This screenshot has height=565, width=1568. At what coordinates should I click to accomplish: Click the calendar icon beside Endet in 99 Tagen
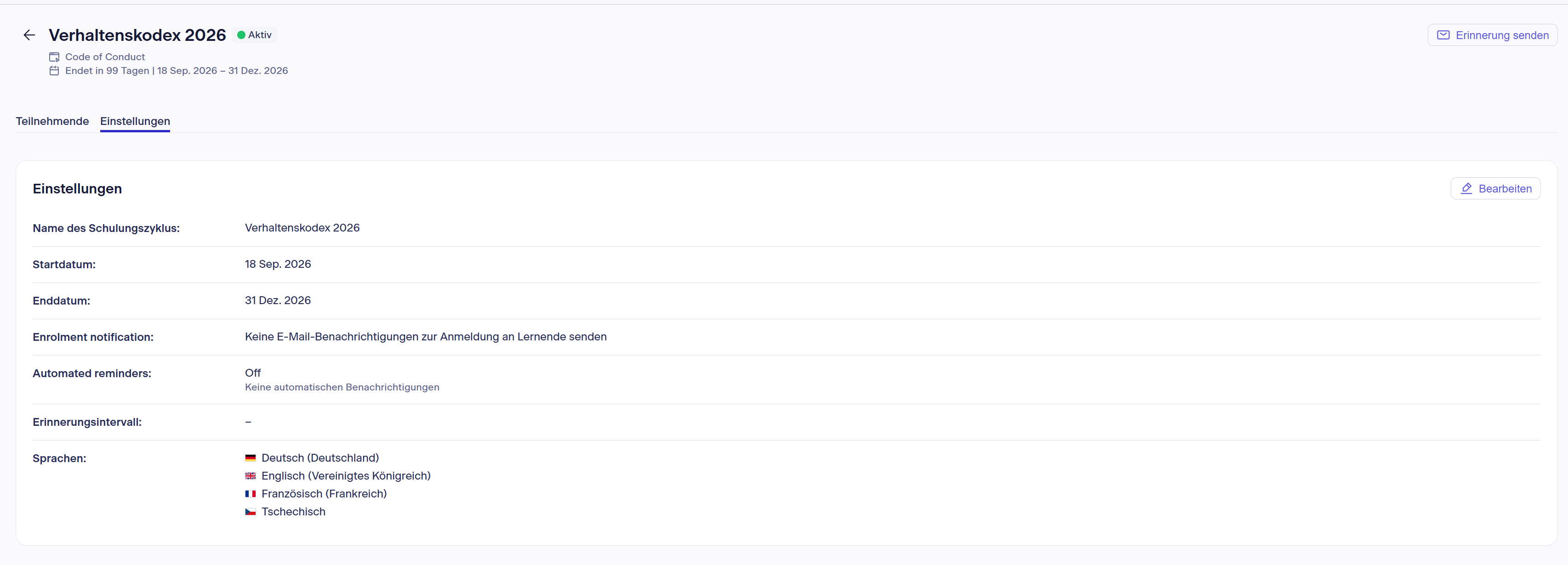pos(54,71)
